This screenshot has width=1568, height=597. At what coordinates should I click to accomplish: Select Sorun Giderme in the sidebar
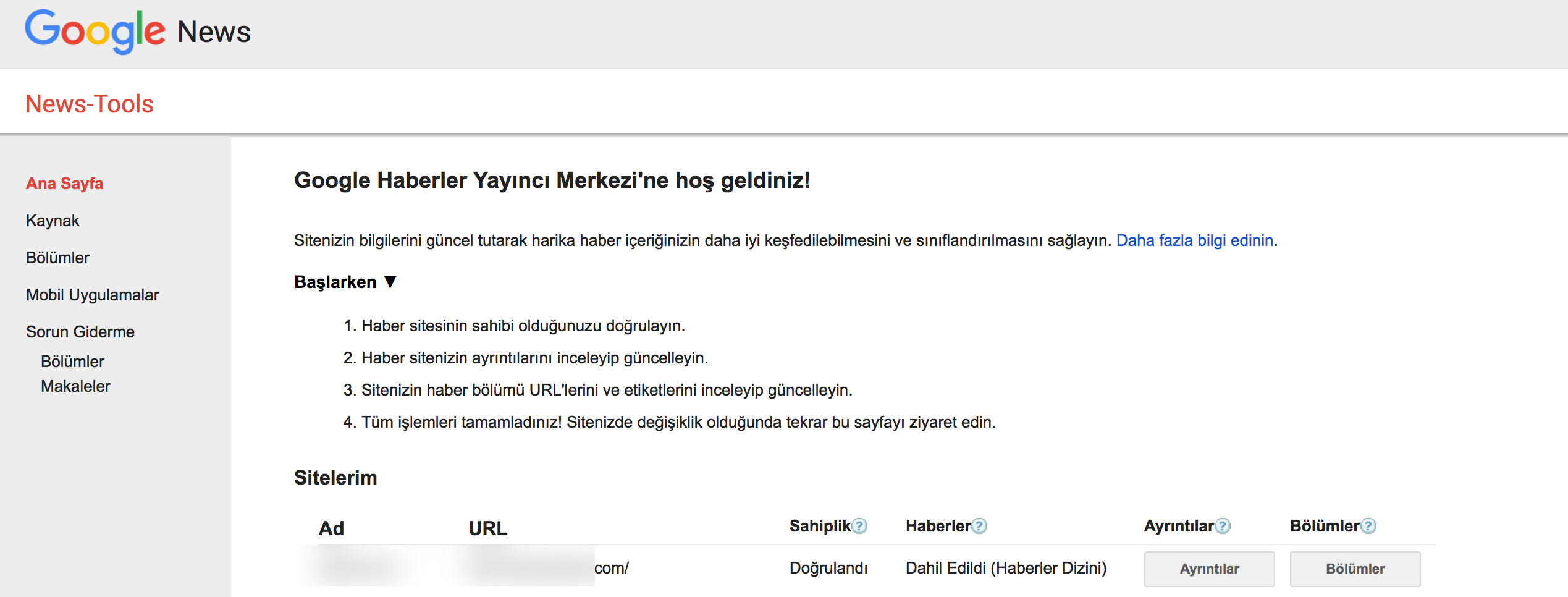coord(80,332)
